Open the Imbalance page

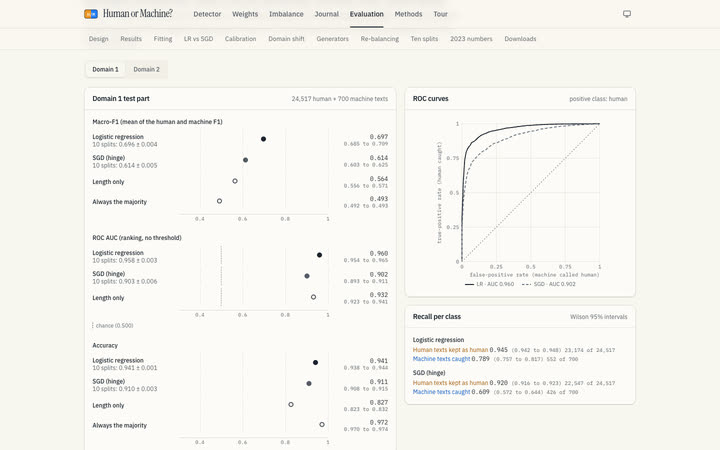[286, 14]
